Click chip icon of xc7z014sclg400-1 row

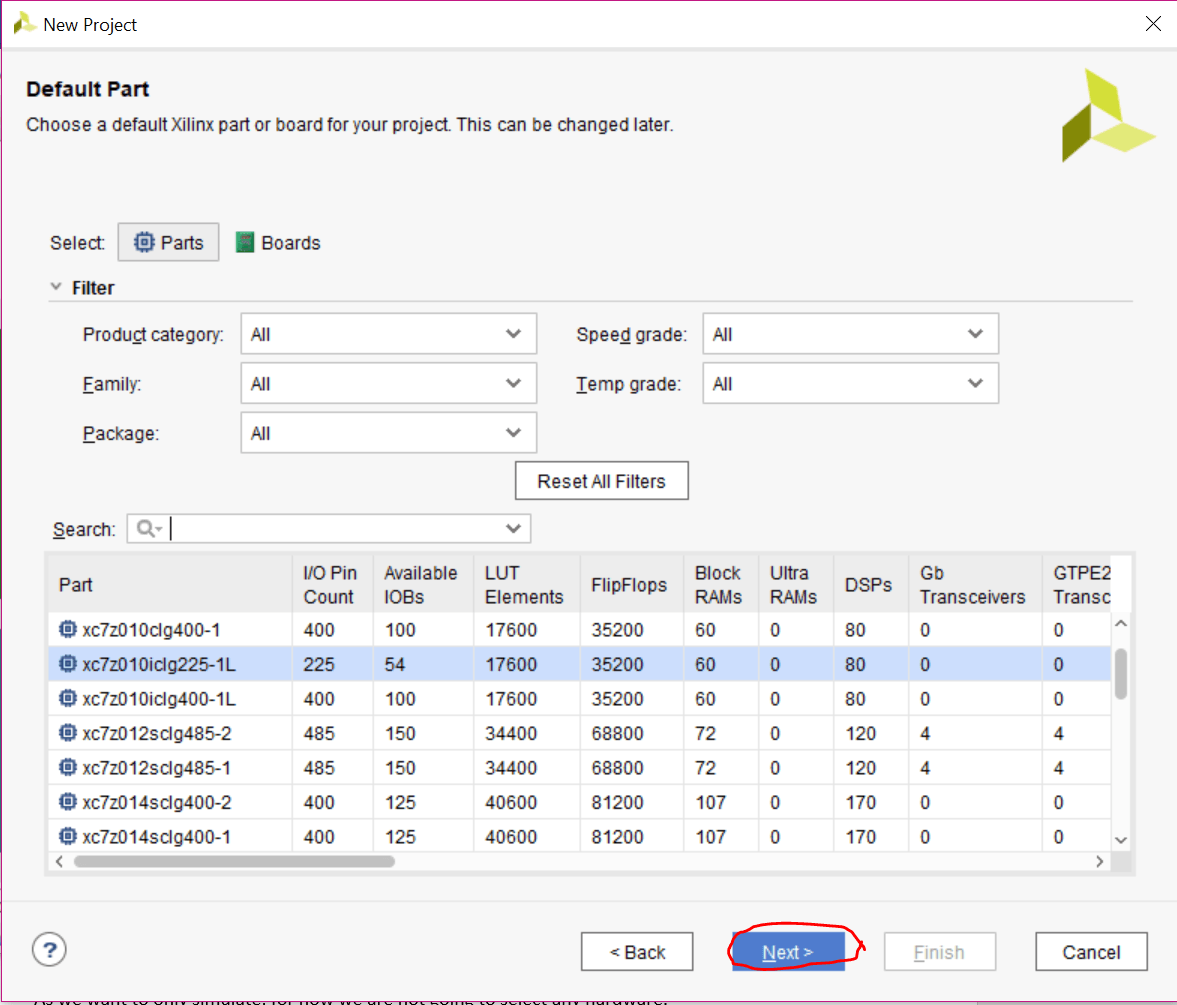(68, 837)
